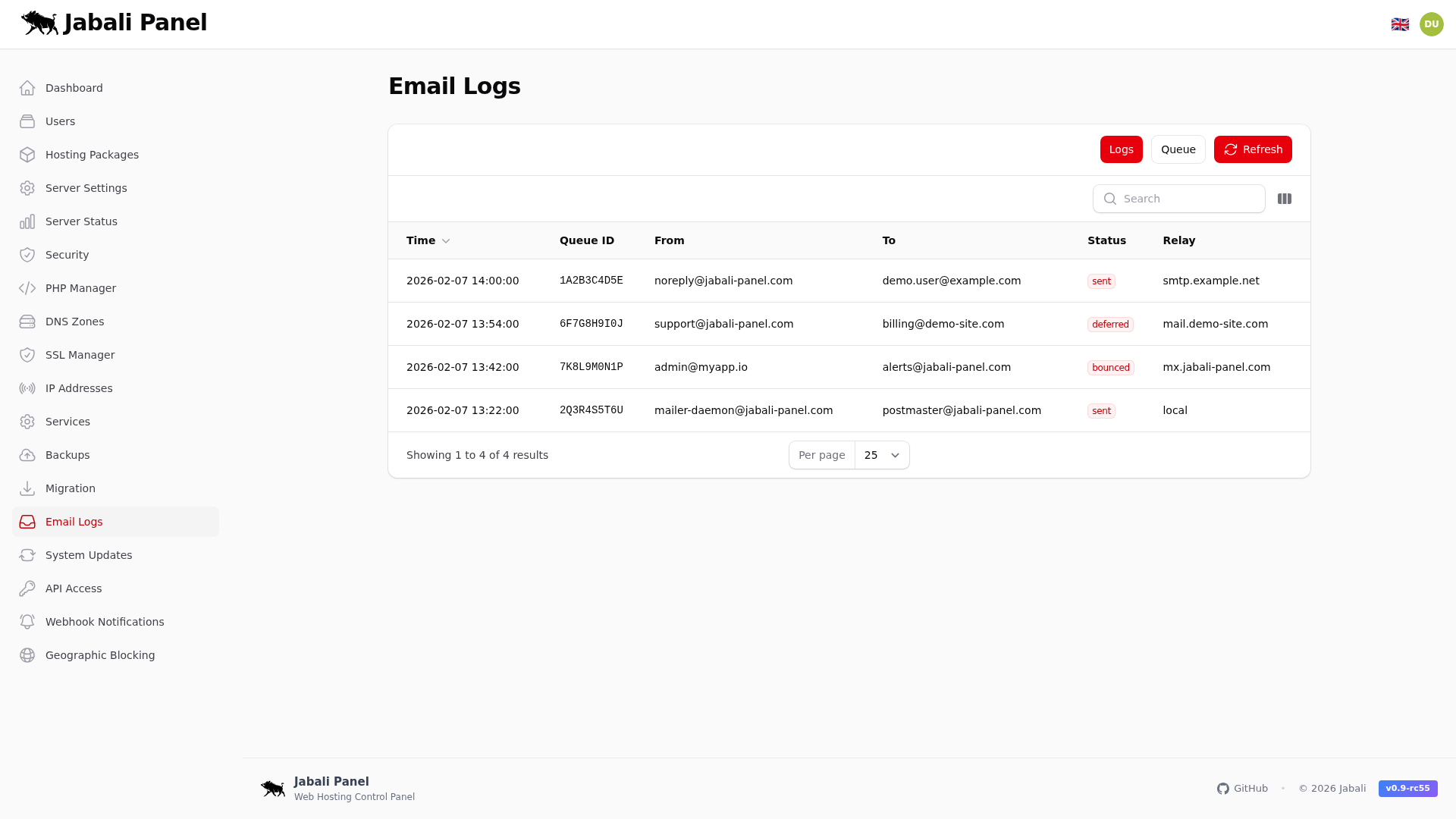Screen dimensions: 1456x819
Task: Select the Email Logs inbox icon
Action: pyautogui.click(x=27, y=522)
